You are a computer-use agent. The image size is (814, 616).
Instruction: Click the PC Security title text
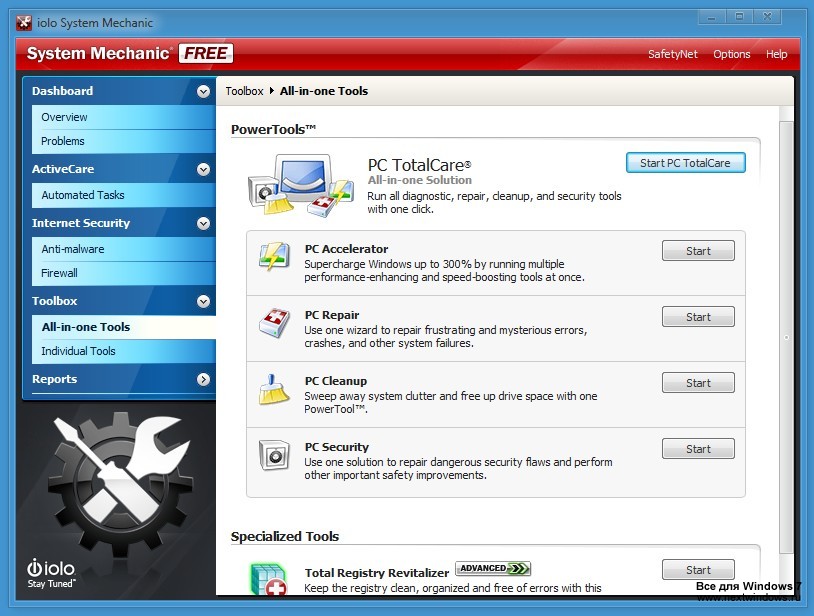(x=336, y=447)
